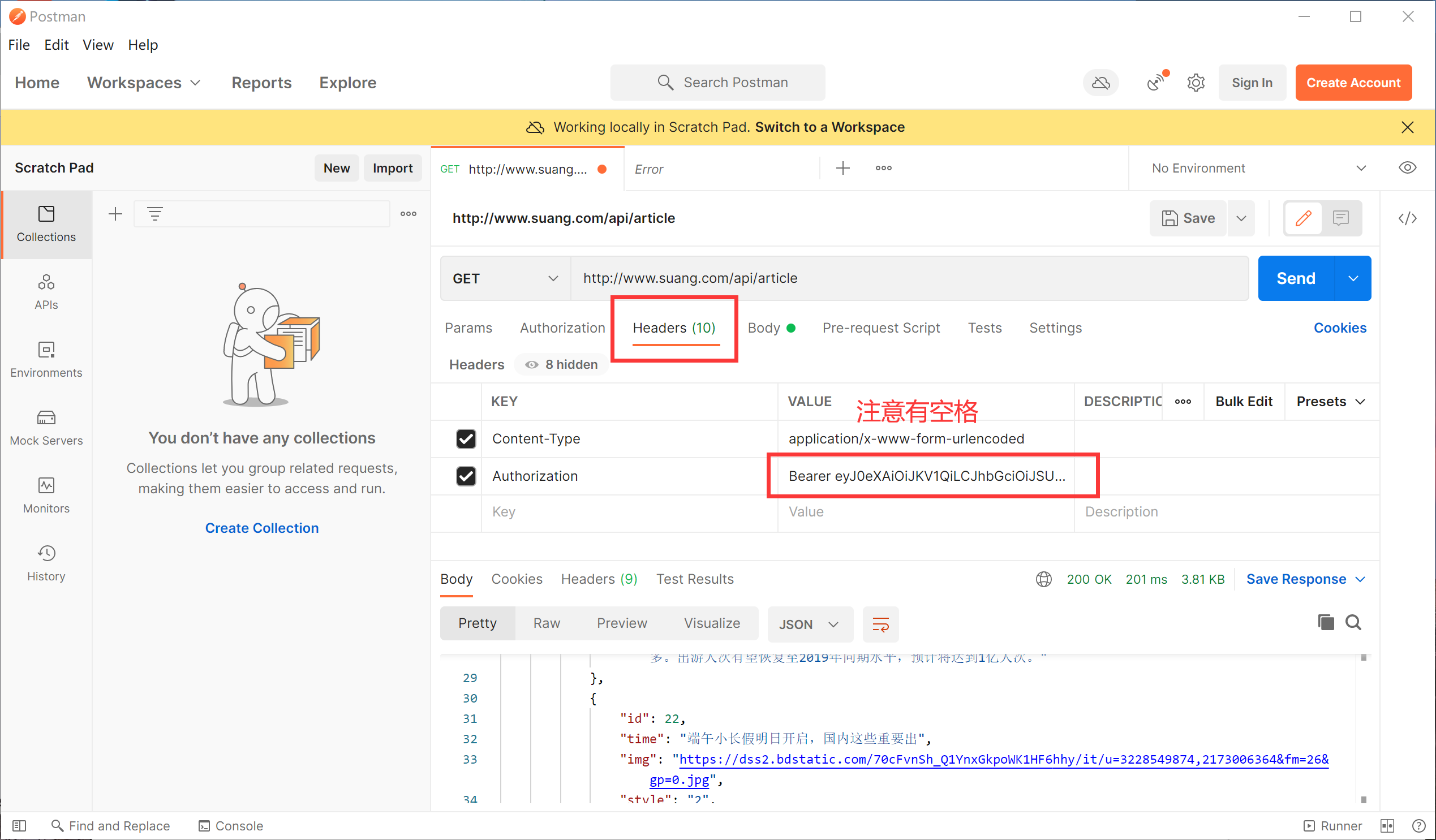1436x840 pixels.
Task: Open a new request tab with the plus icon
Action: pos(842,168)
